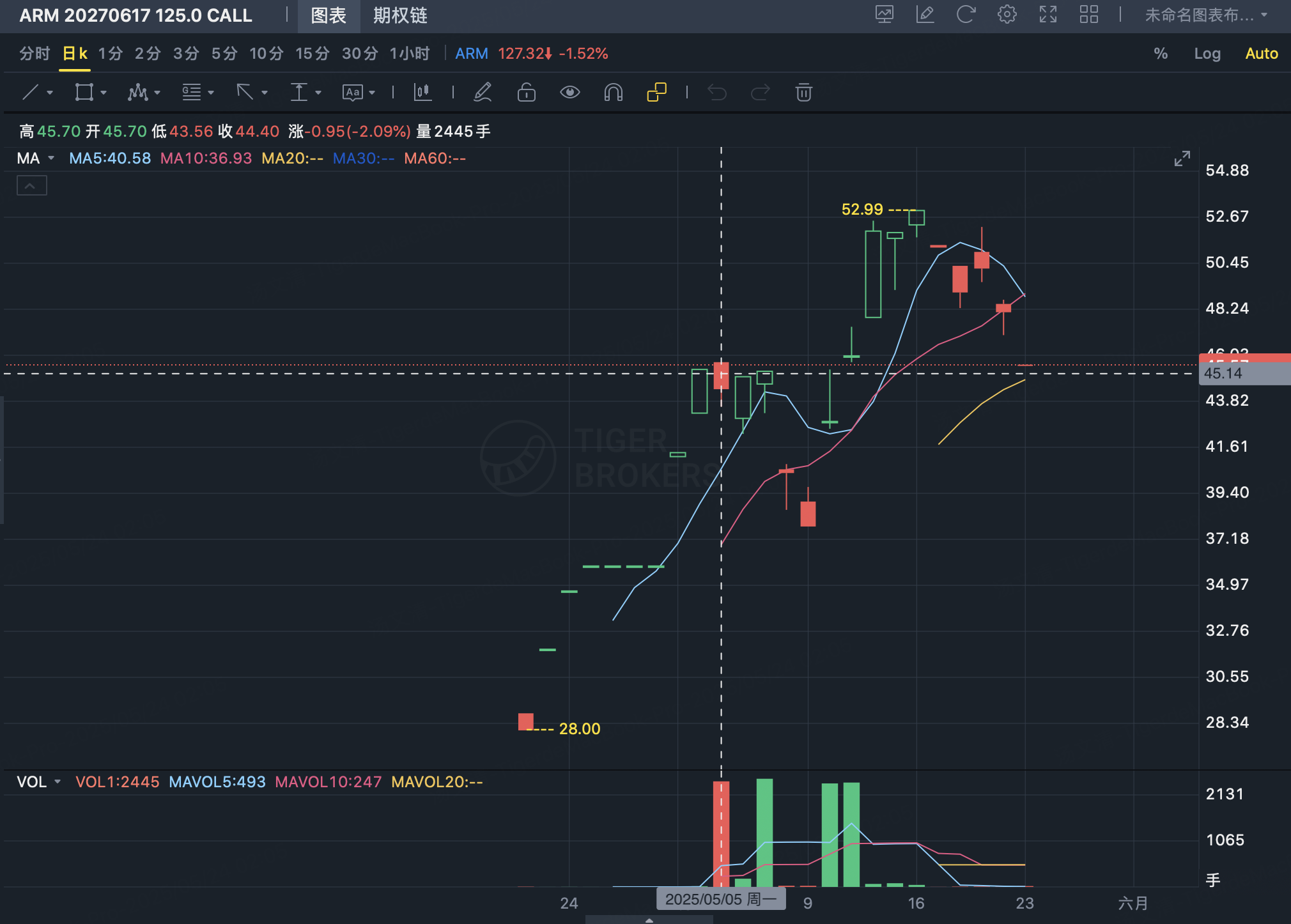Switch to the 图表 tab
1291x924 pixels.
(x=329, y=15)
